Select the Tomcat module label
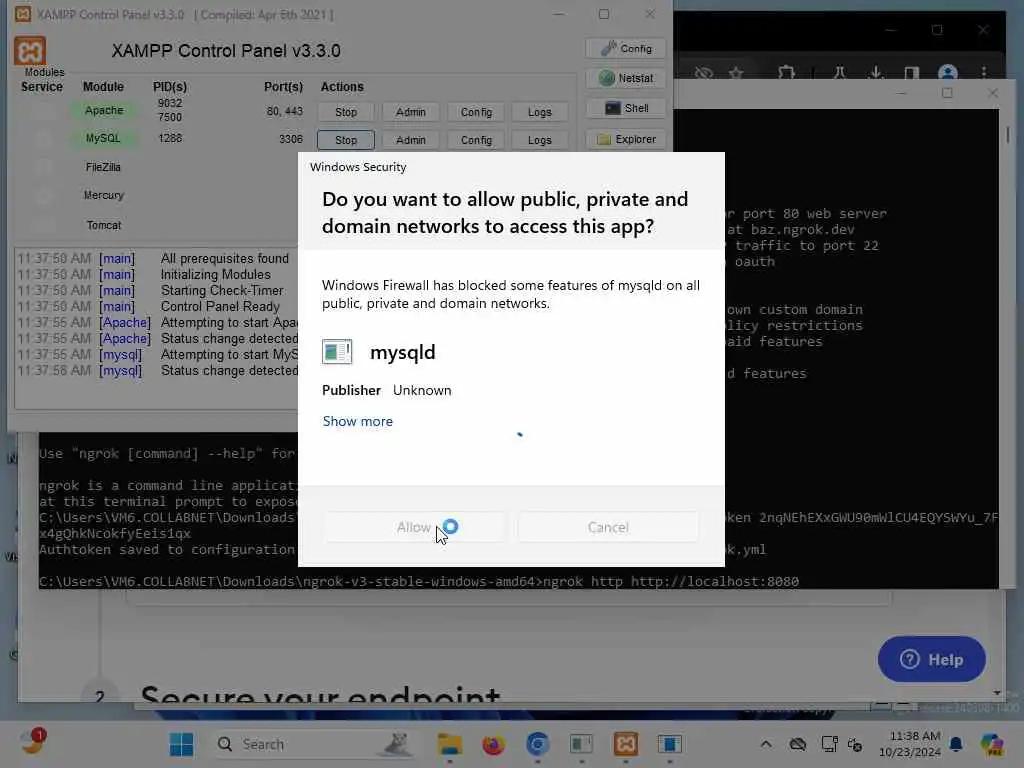This screenshot has height=768, width=1024. [x=104, y=225]
